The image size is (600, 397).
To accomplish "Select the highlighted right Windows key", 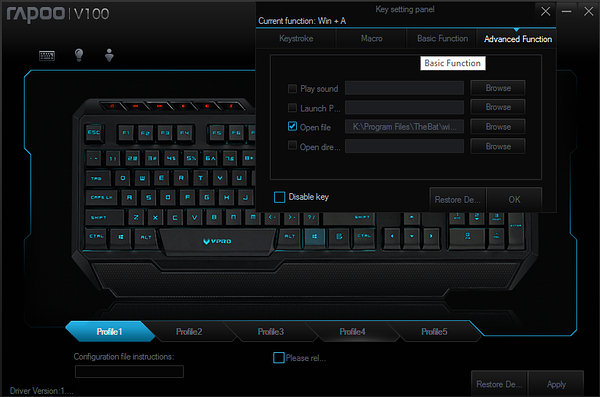I will (314, 237).
